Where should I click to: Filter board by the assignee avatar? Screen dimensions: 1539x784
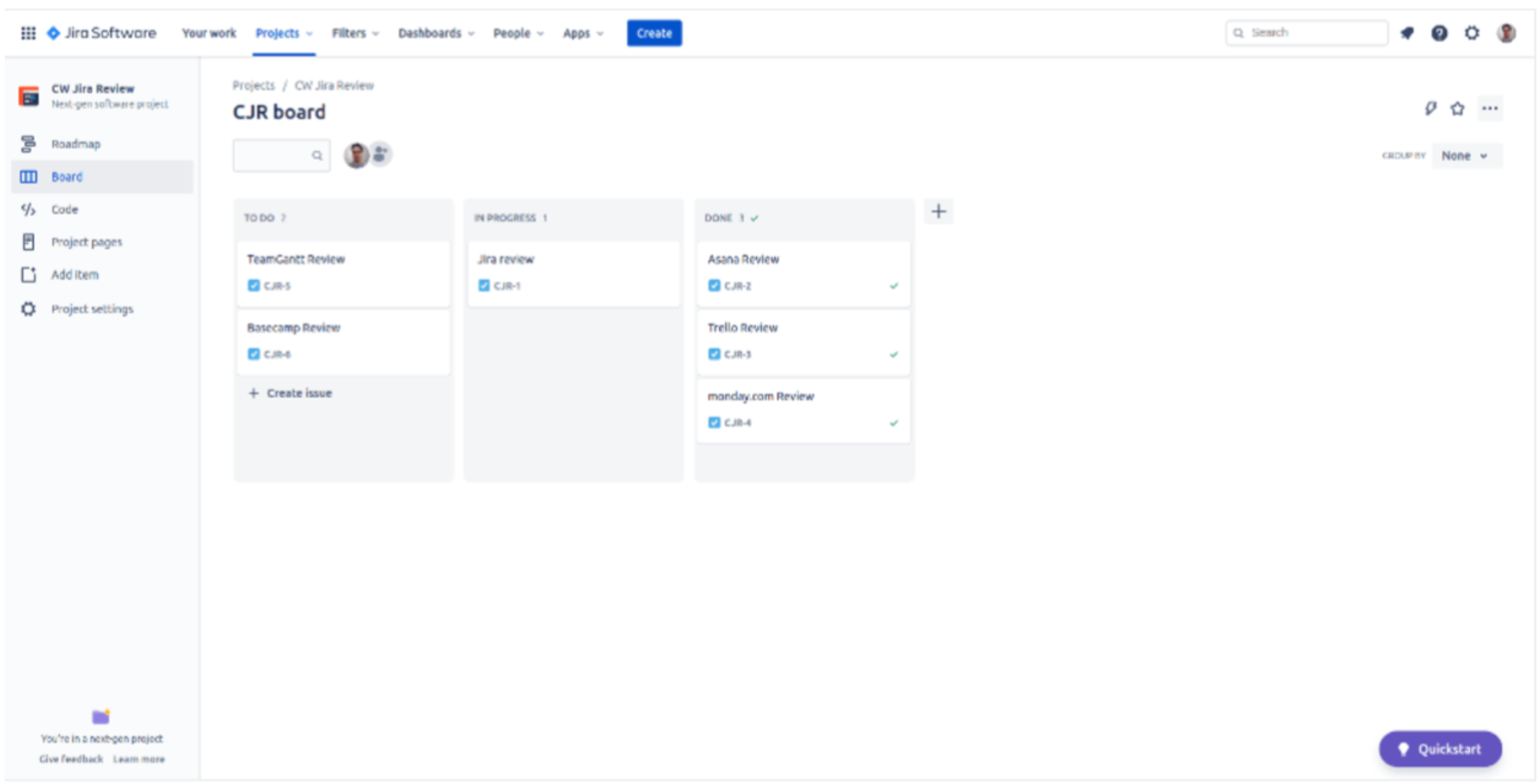(356, 155)
